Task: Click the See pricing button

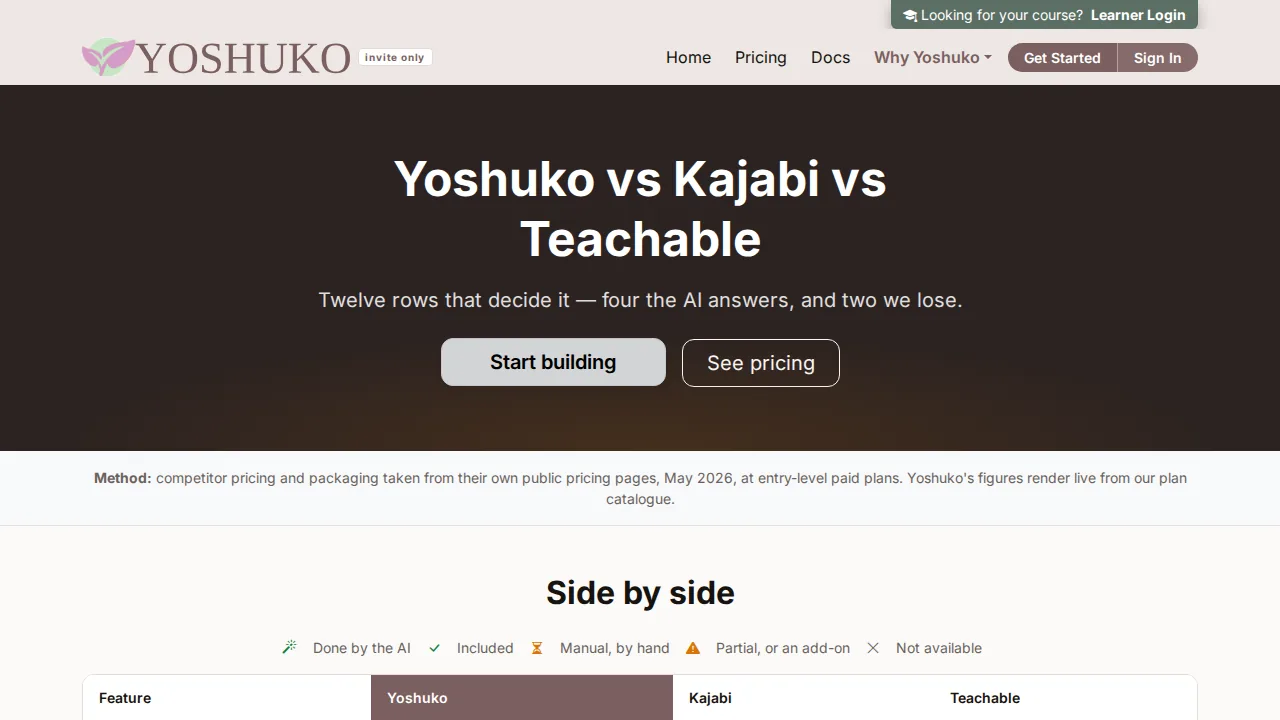Action: pos(761,363)
